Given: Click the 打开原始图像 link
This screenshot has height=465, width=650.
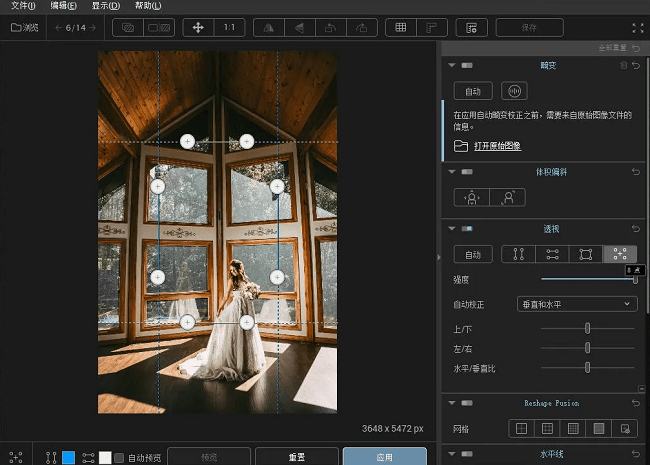Looking at the screenshot, I should [497, 146].
